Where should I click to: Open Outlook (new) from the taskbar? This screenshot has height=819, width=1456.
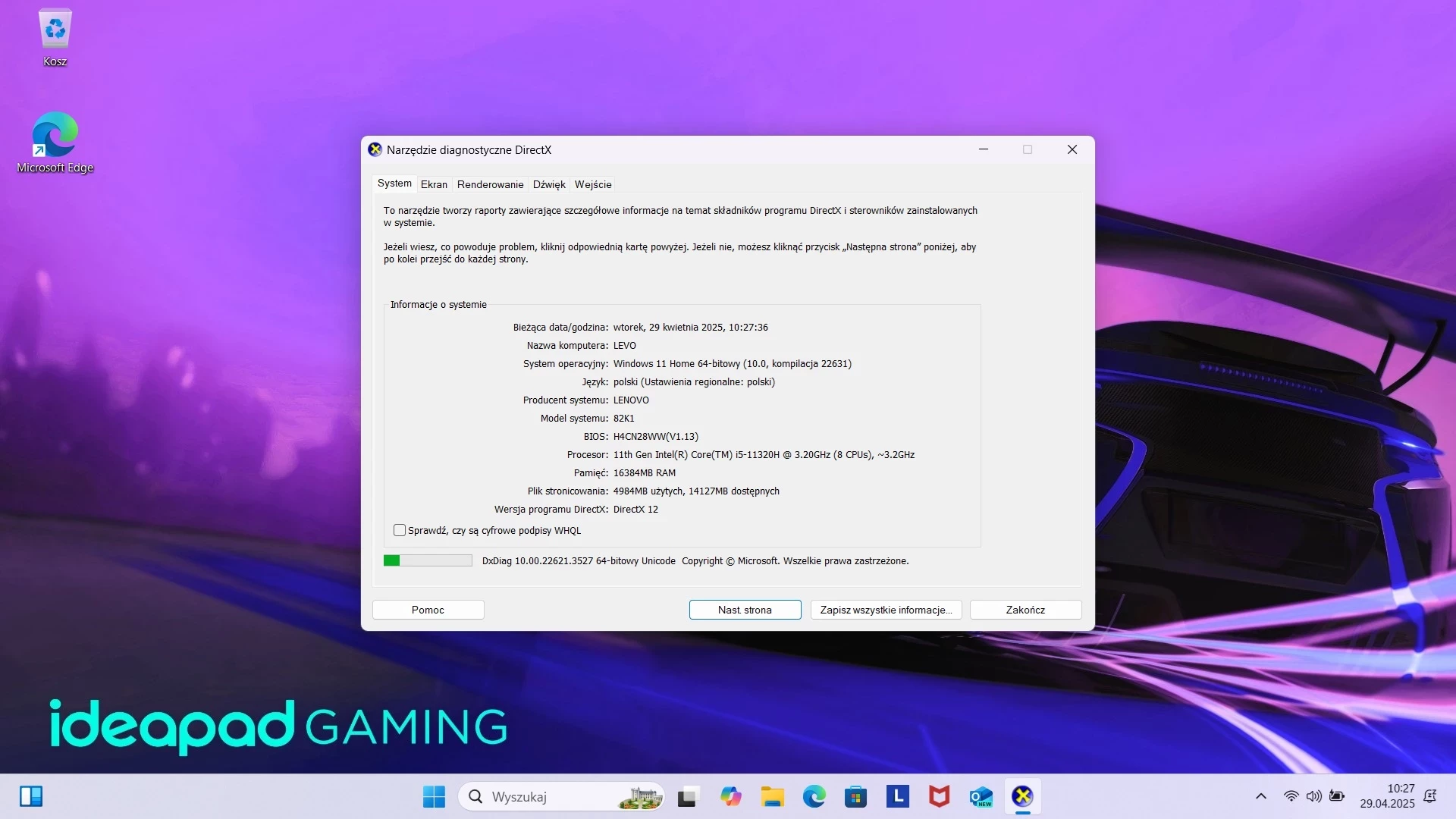point(981,796)
